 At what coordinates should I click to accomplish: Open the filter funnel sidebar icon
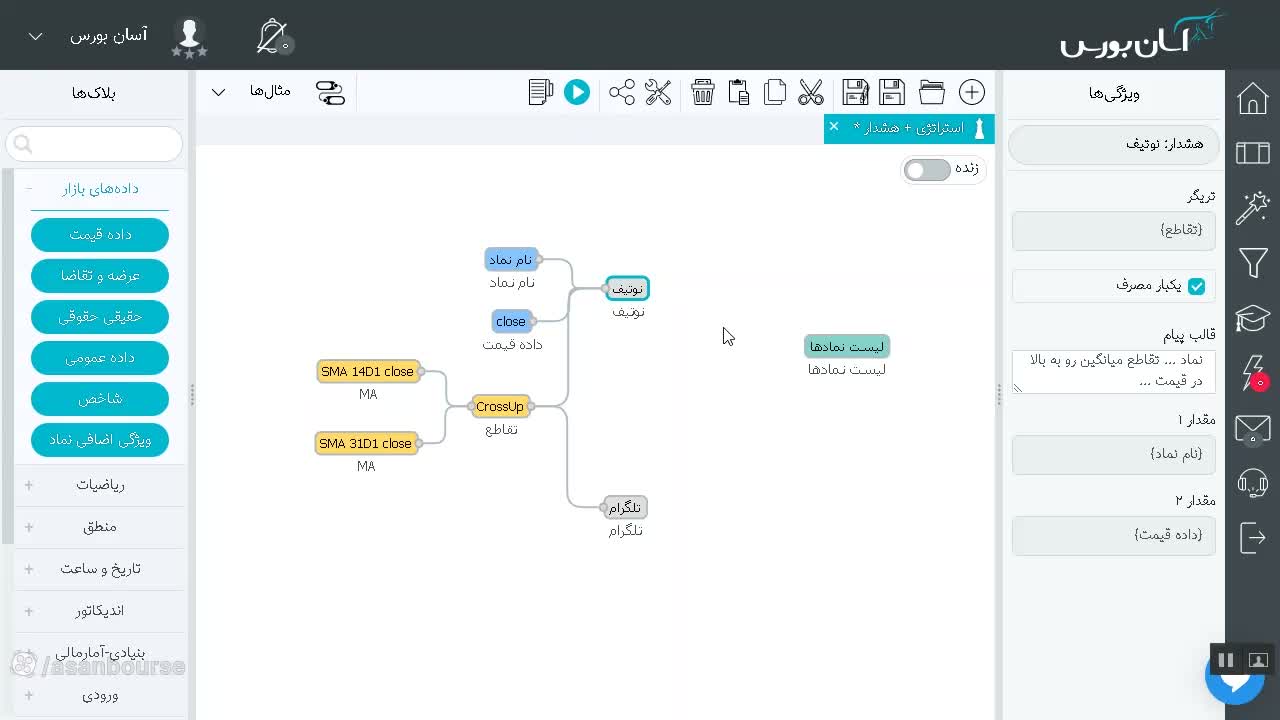(1253, 263)
